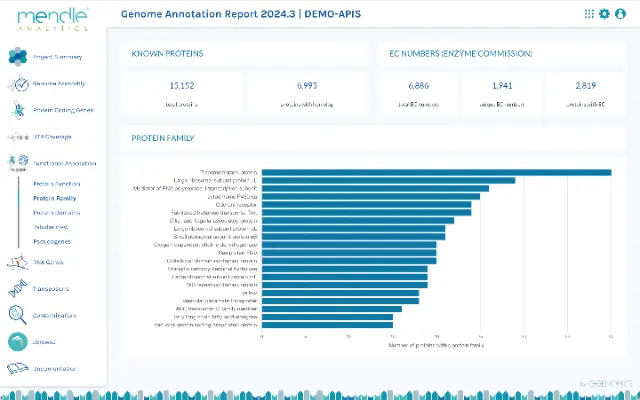Open the apps grid icon in header

[x=589, y=14]
